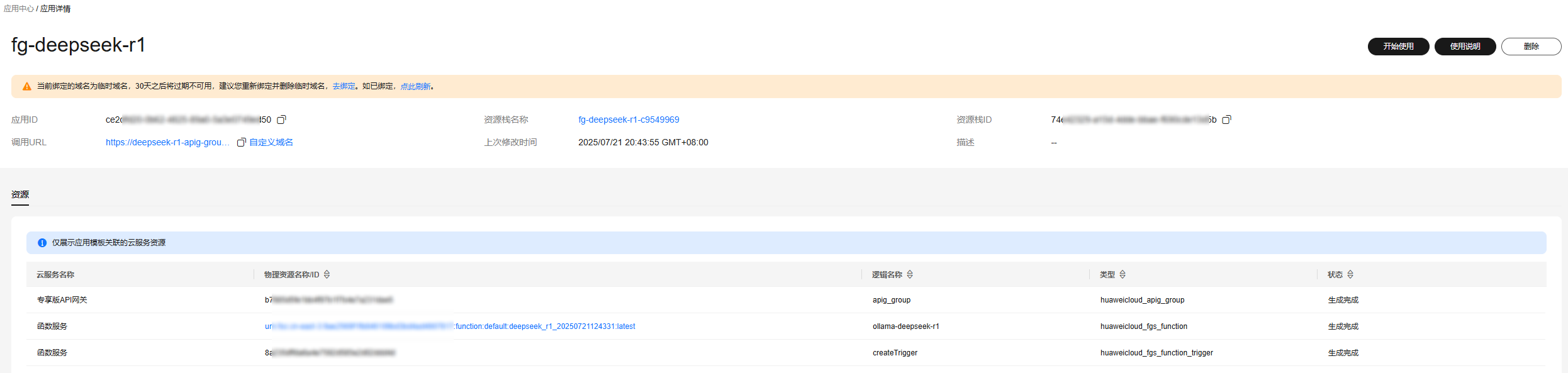1568x373 pixels.
Task: Click 专享版API网关 row service name
Action: [62, 300]
